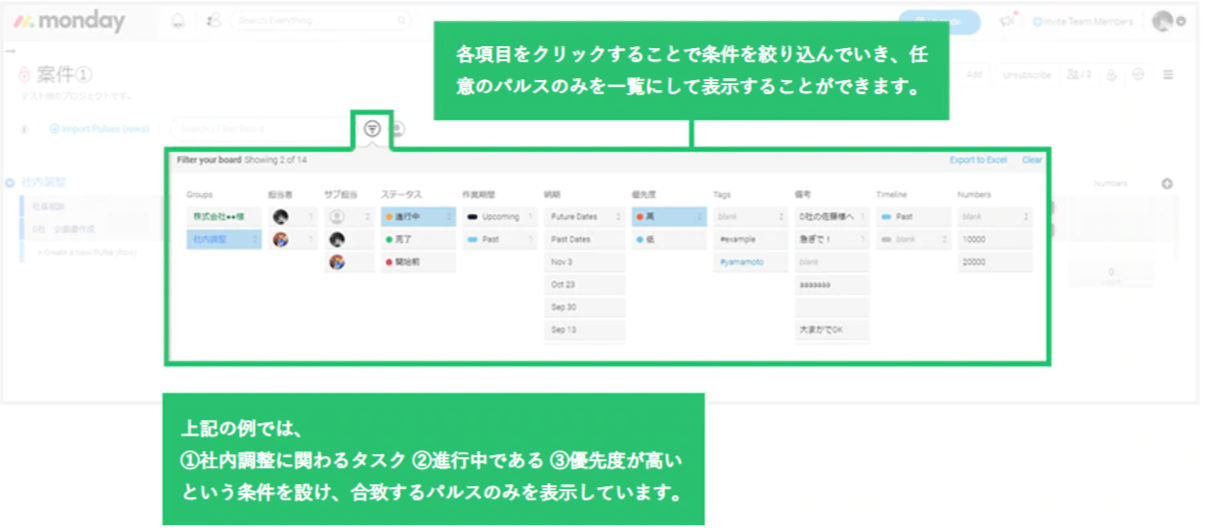This screenshot has width=1207, height=532.
Task: Click the add column plus icon
Action: click(x=1166, y=184)
